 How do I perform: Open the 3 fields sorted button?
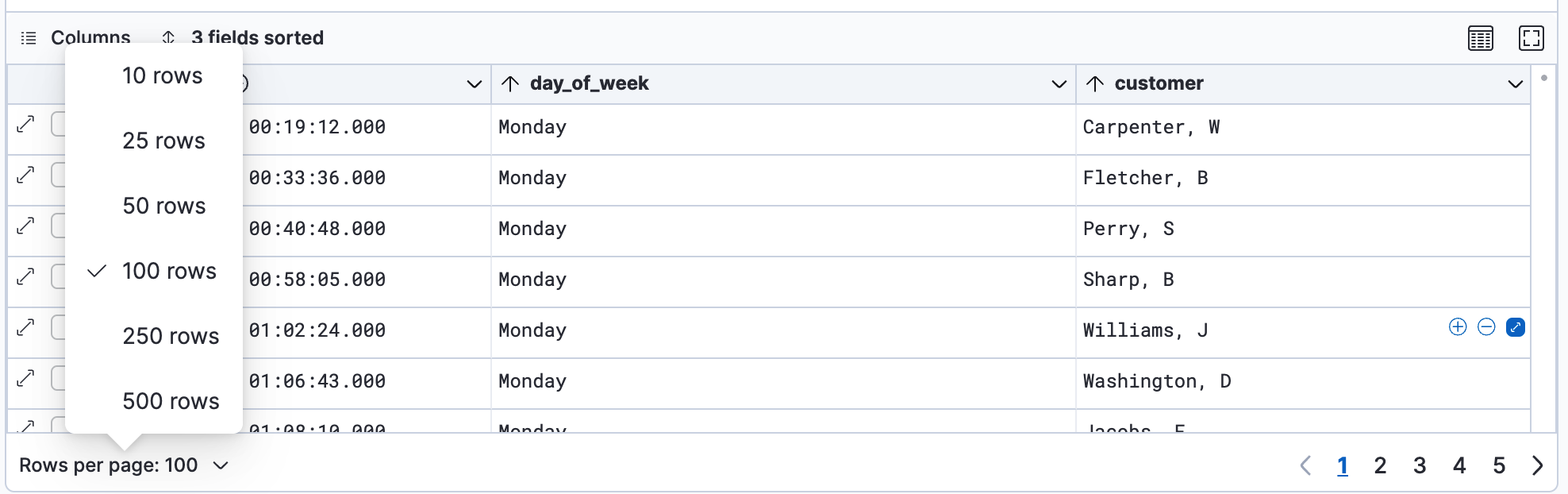click(x=244, y=38)
